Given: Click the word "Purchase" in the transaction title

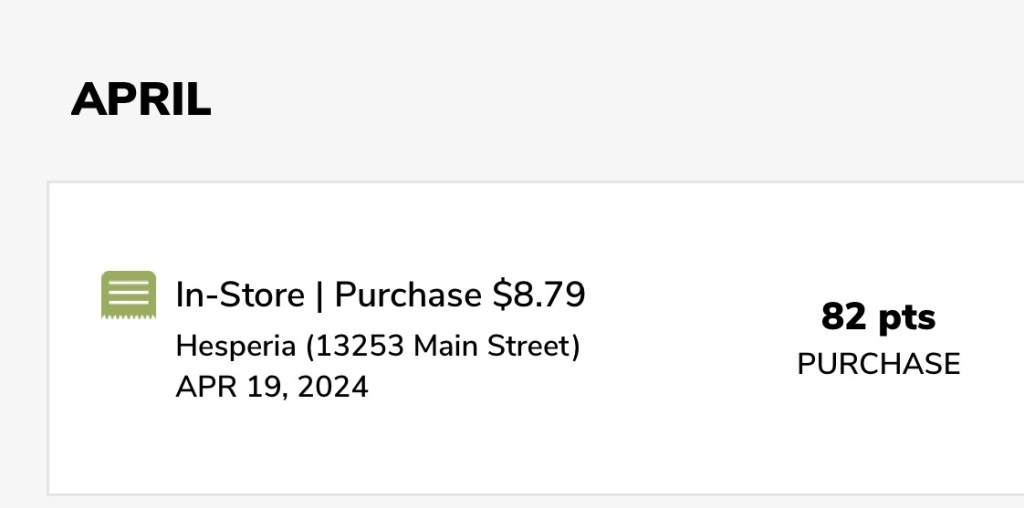Looking at the screenshot, I should coord(407,295).
